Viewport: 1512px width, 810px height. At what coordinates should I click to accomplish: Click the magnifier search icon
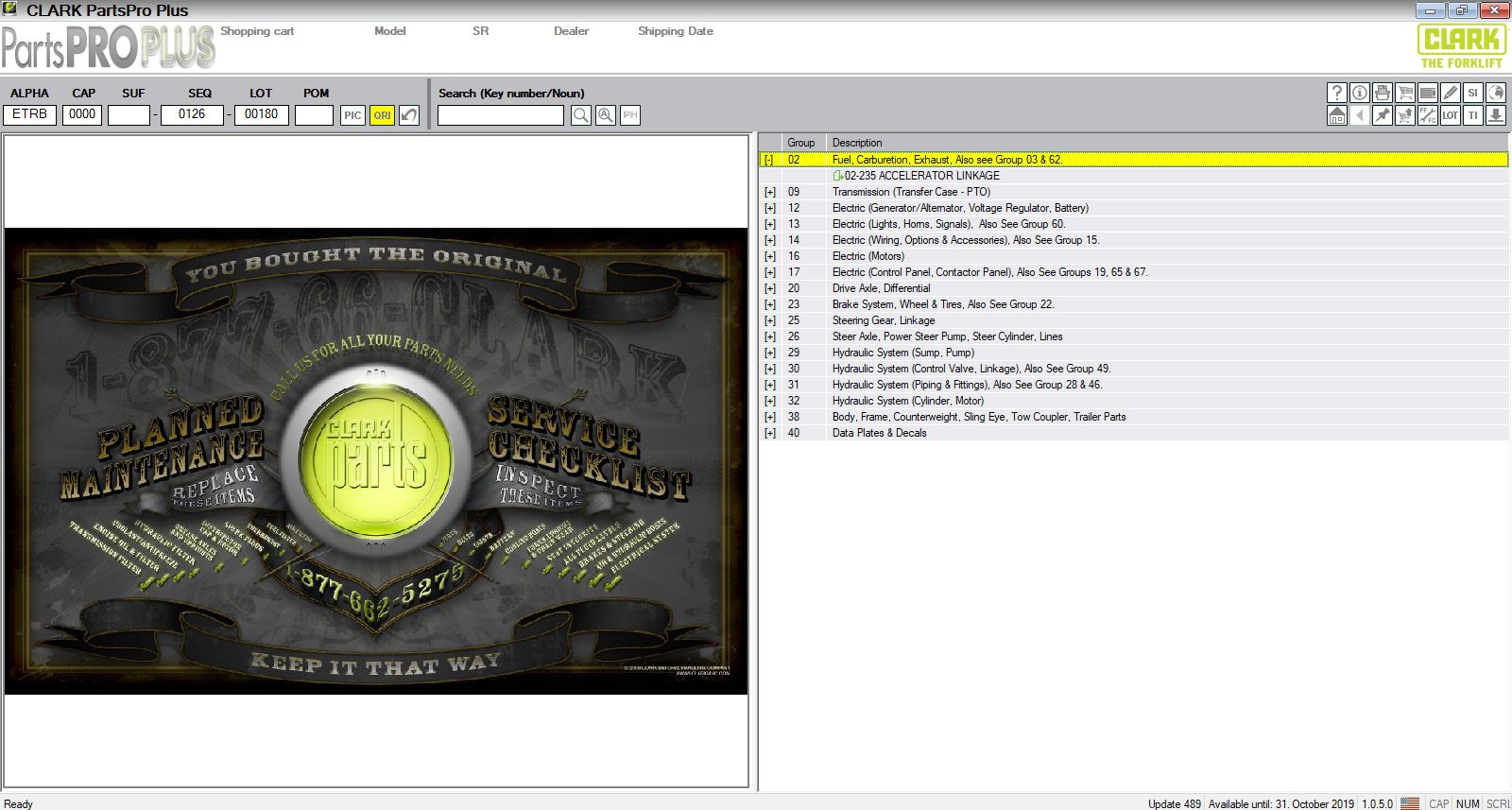pos(581,115)
